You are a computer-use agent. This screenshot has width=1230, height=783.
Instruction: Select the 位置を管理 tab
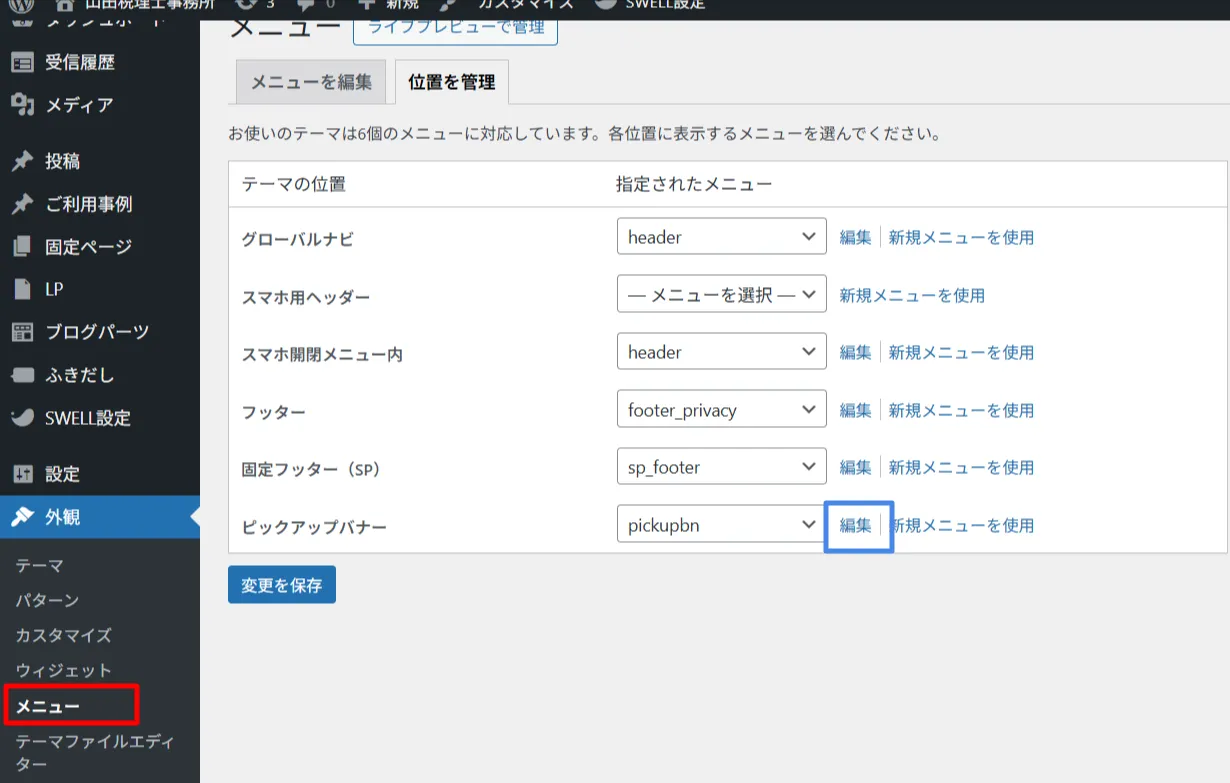point(452,82)
